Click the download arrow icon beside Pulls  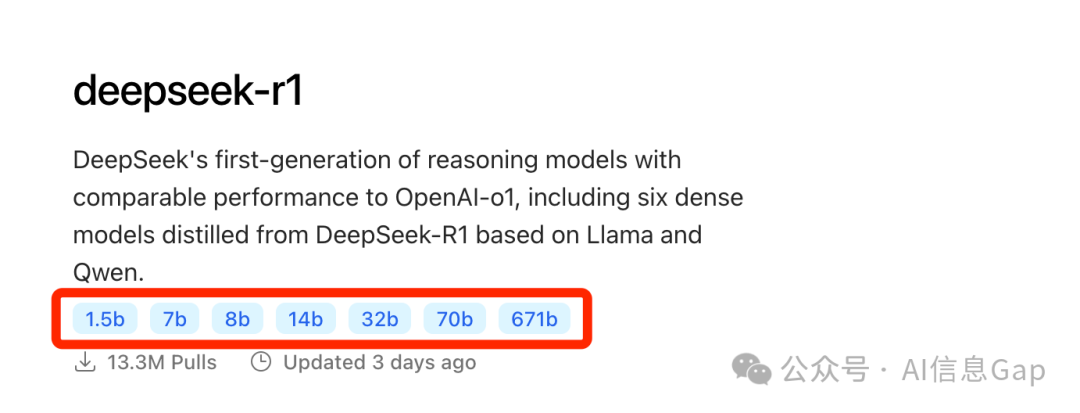(x=84, y=362)
